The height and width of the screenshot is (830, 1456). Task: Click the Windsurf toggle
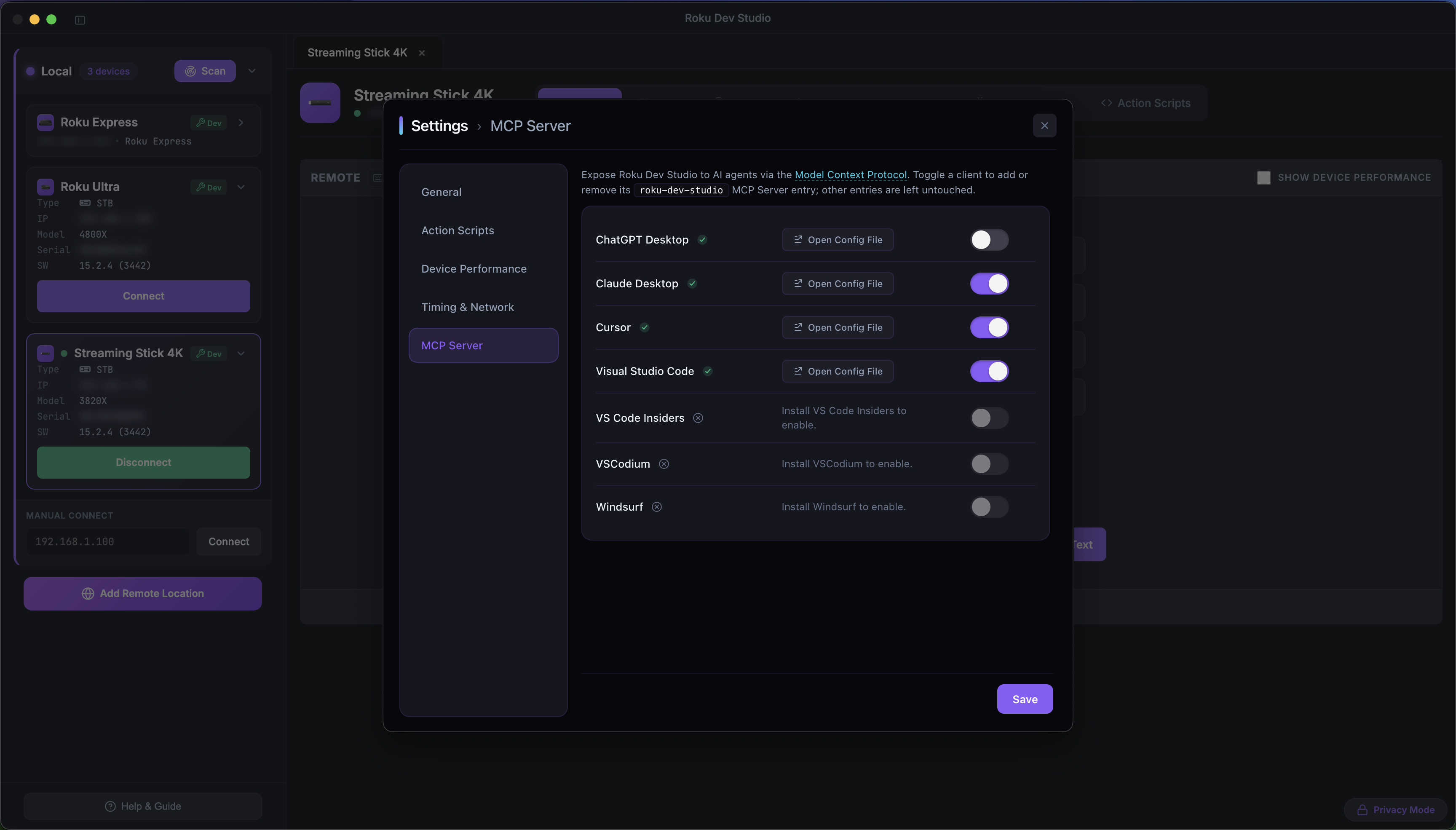point(989,507)
